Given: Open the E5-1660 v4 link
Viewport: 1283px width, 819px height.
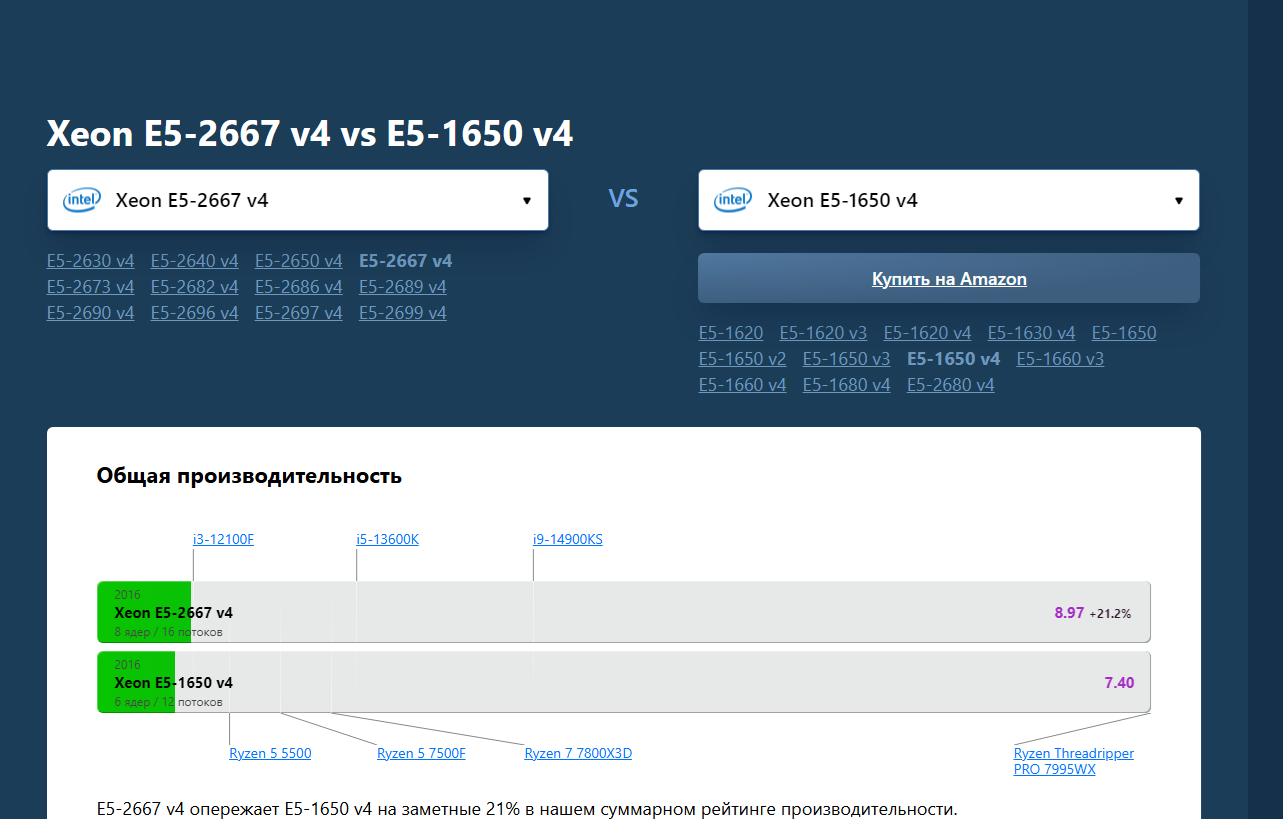Looking at the screenshot, I should pyautogui.click(x=742, y=385).
